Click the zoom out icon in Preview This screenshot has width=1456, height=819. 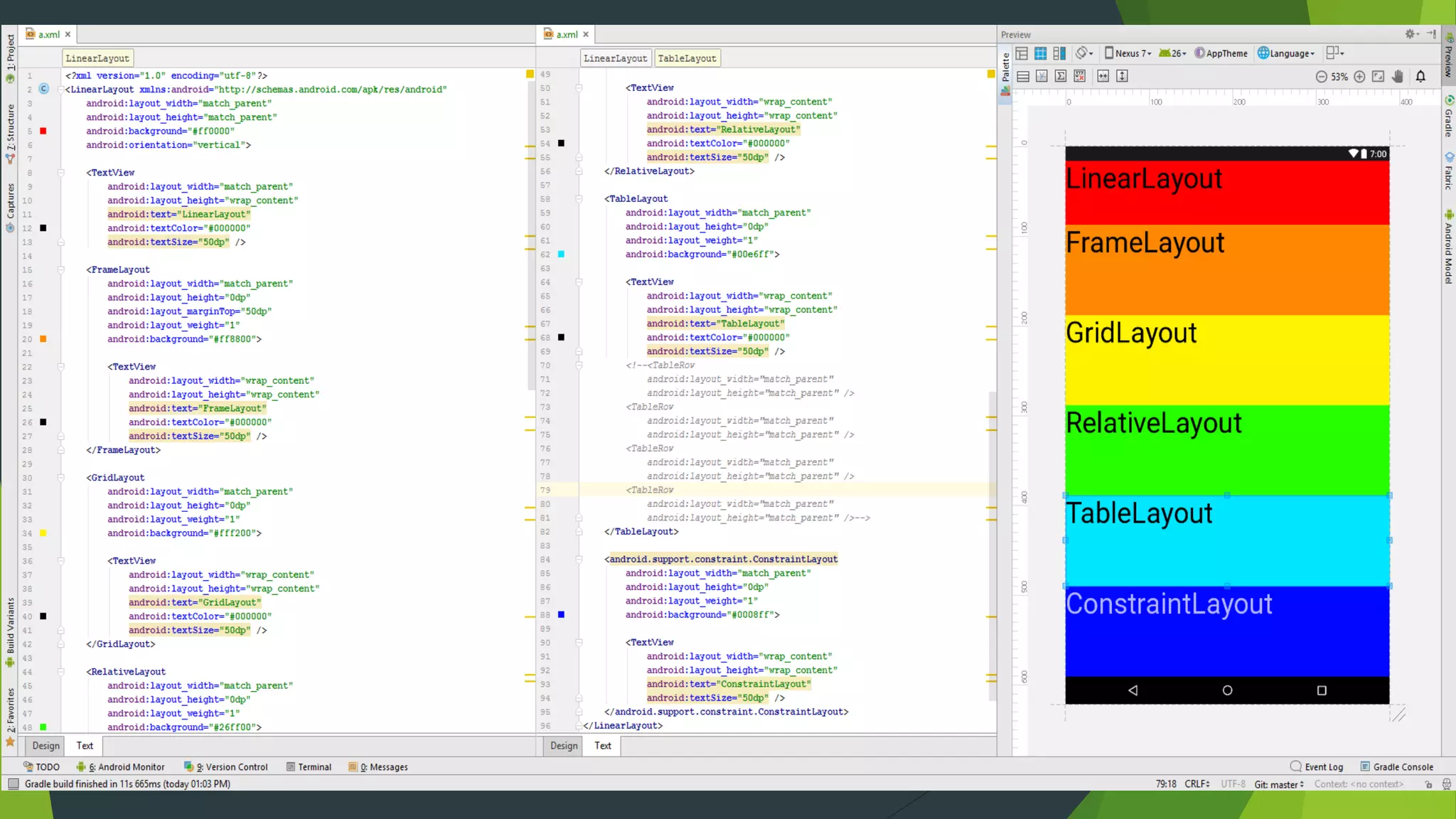click(1321, 77)
